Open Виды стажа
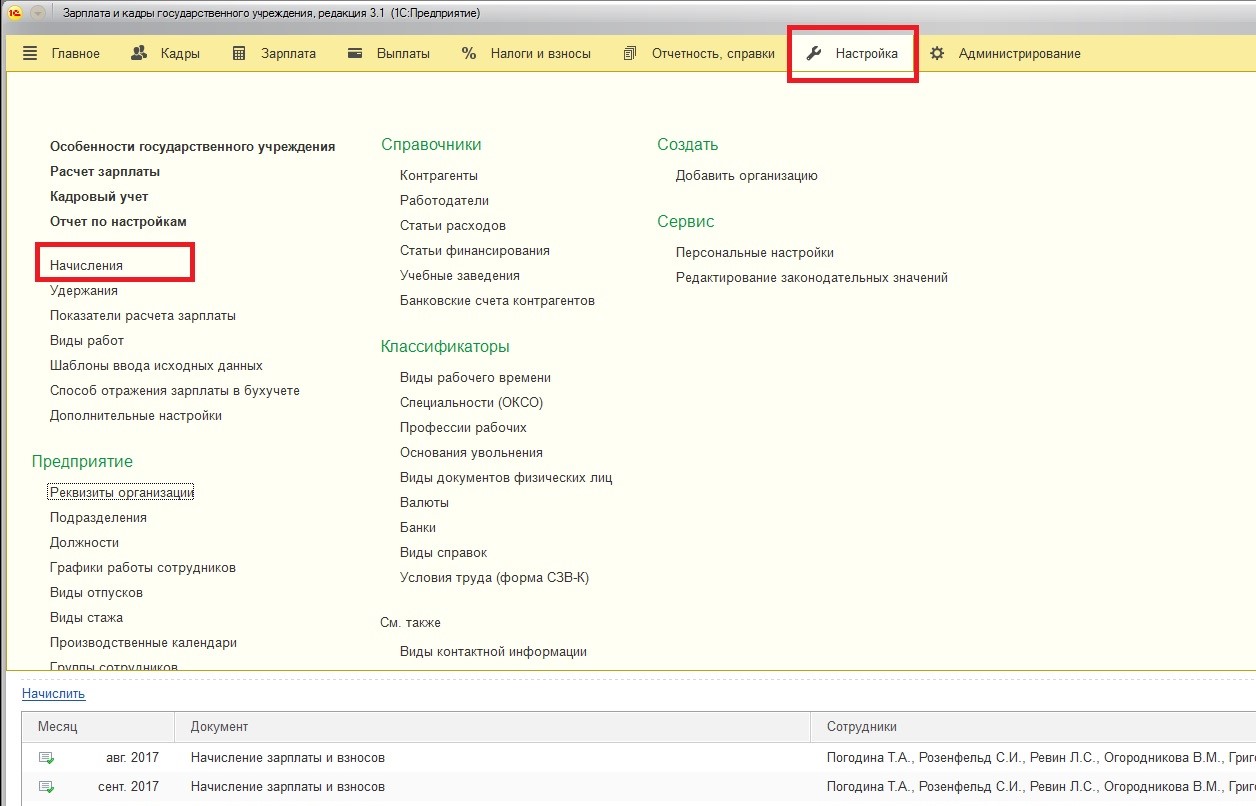1256x806 pixels. [86, 617]
